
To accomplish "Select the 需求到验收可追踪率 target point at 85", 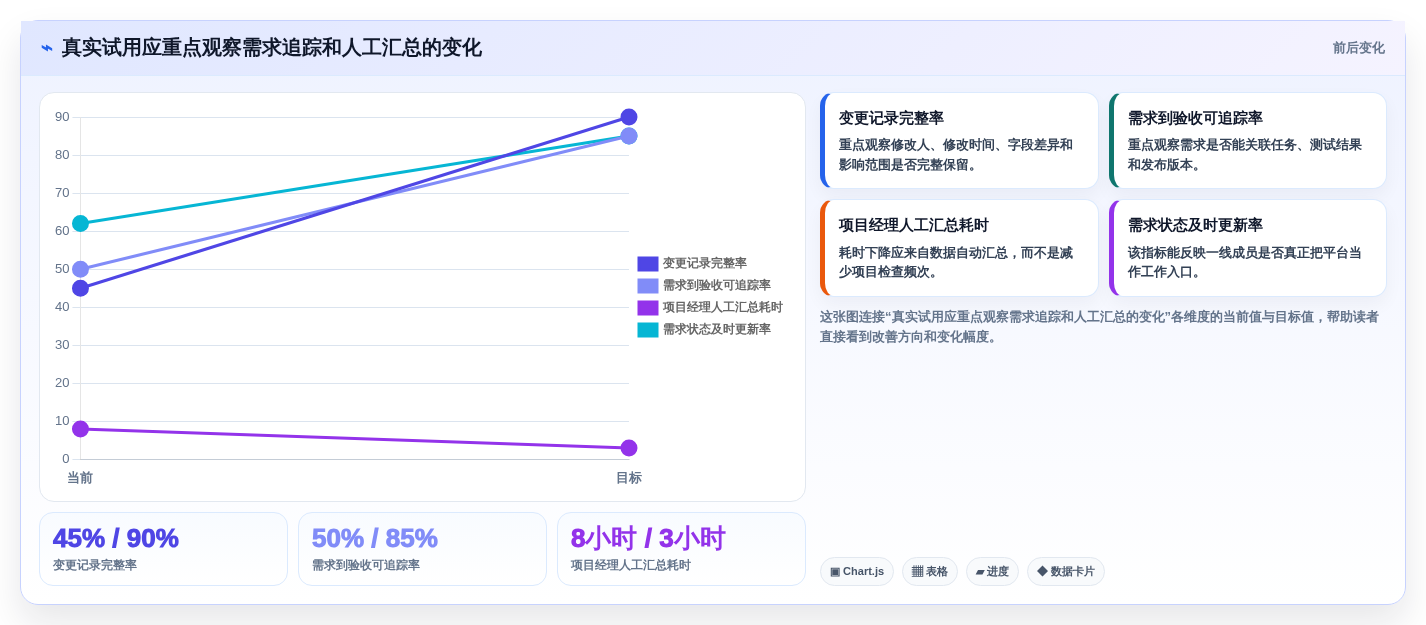I will [x=629, y=136].
